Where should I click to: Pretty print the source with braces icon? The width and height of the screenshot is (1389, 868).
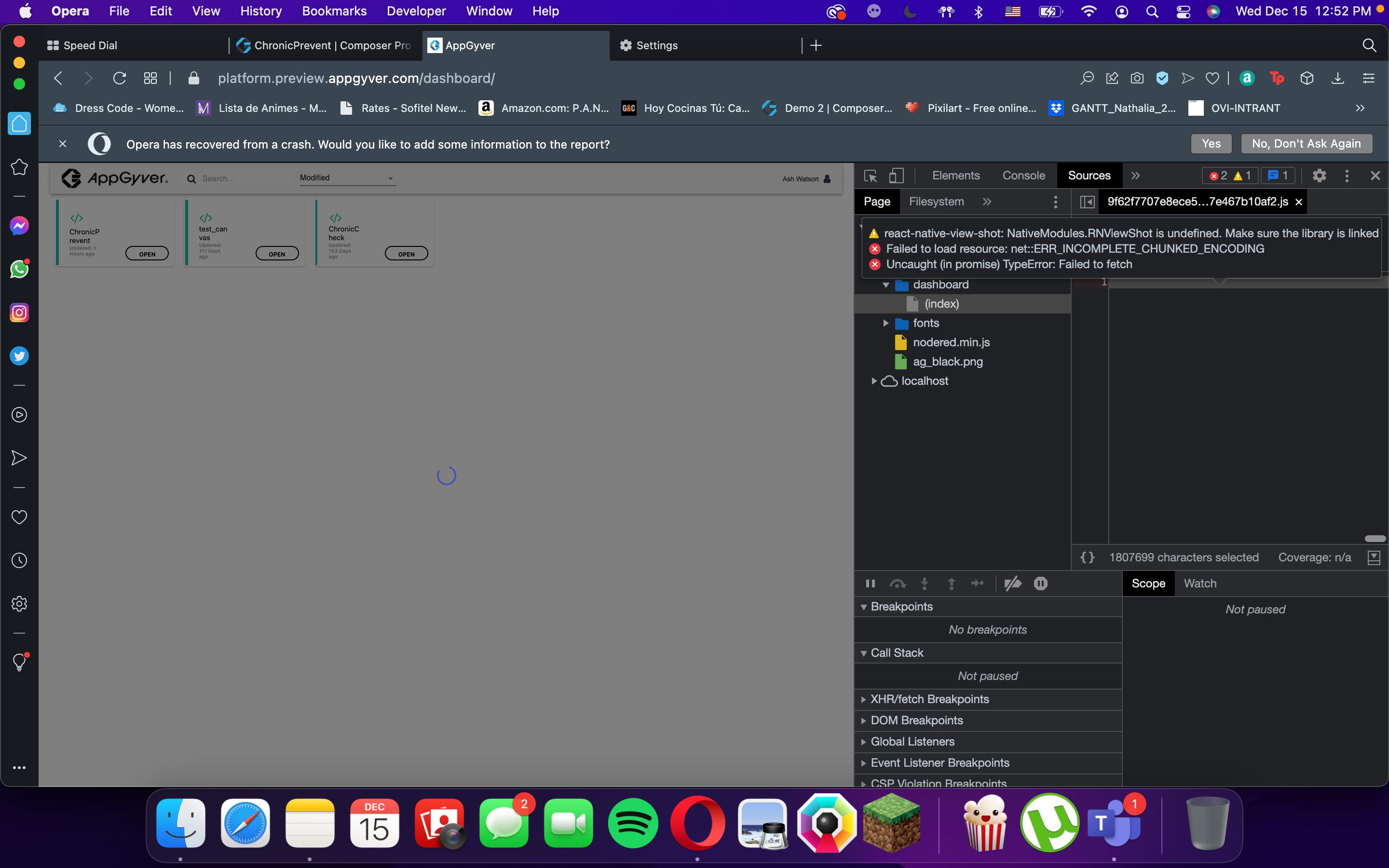pos(1088,557)
